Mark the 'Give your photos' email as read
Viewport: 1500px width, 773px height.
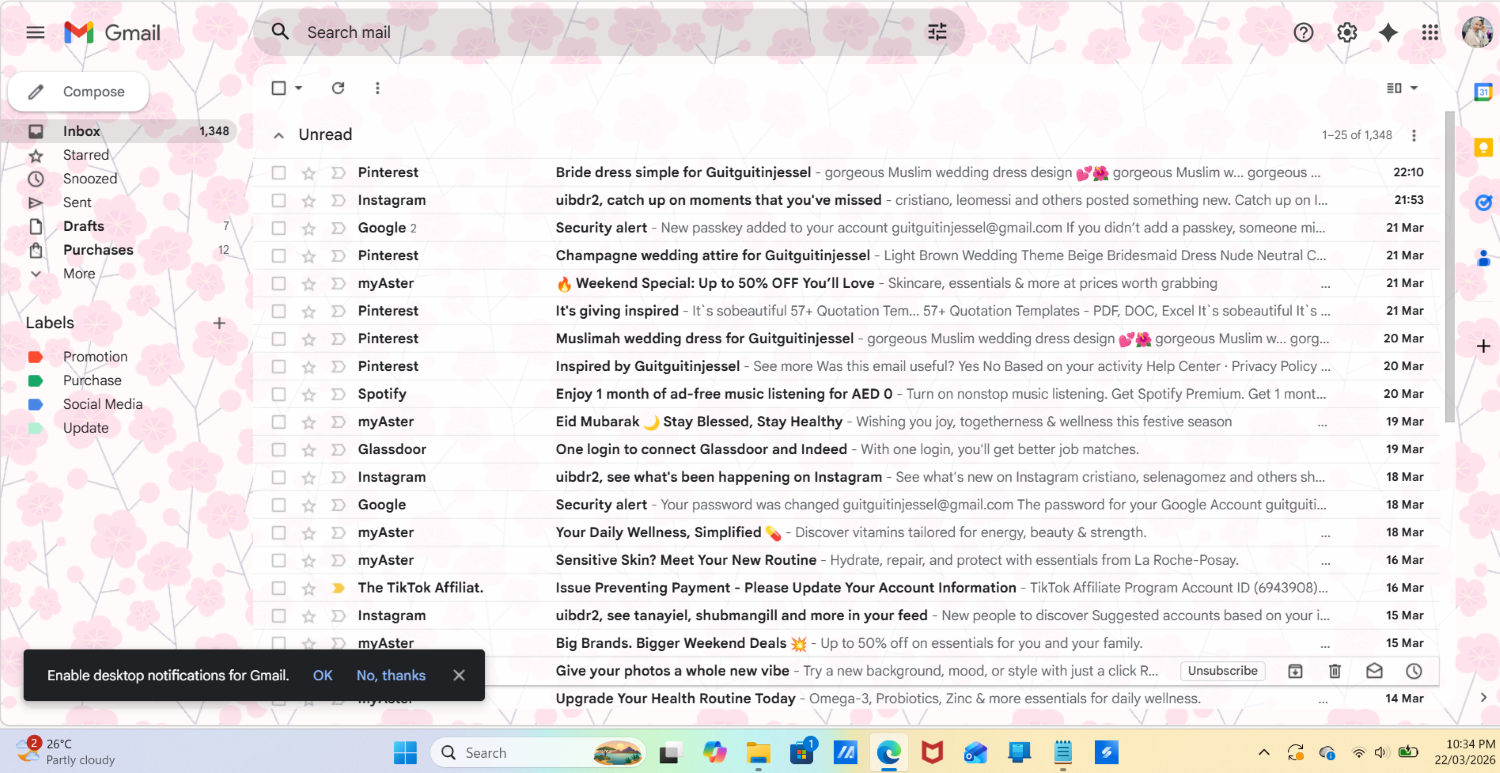(x=1374, y=671)
